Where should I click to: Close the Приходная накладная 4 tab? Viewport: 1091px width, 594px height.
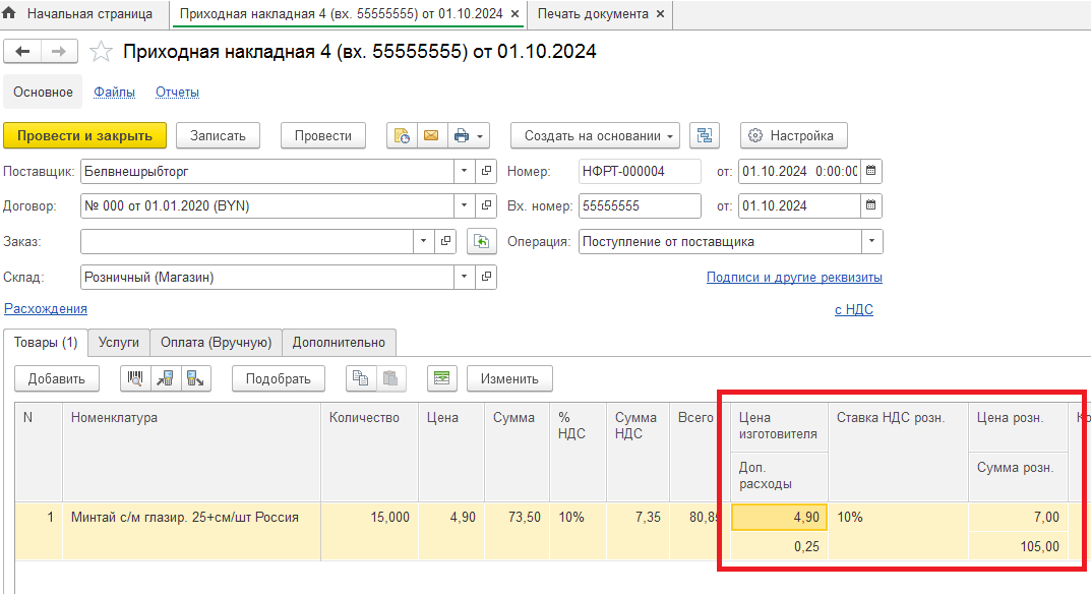[x=514, y=14]
